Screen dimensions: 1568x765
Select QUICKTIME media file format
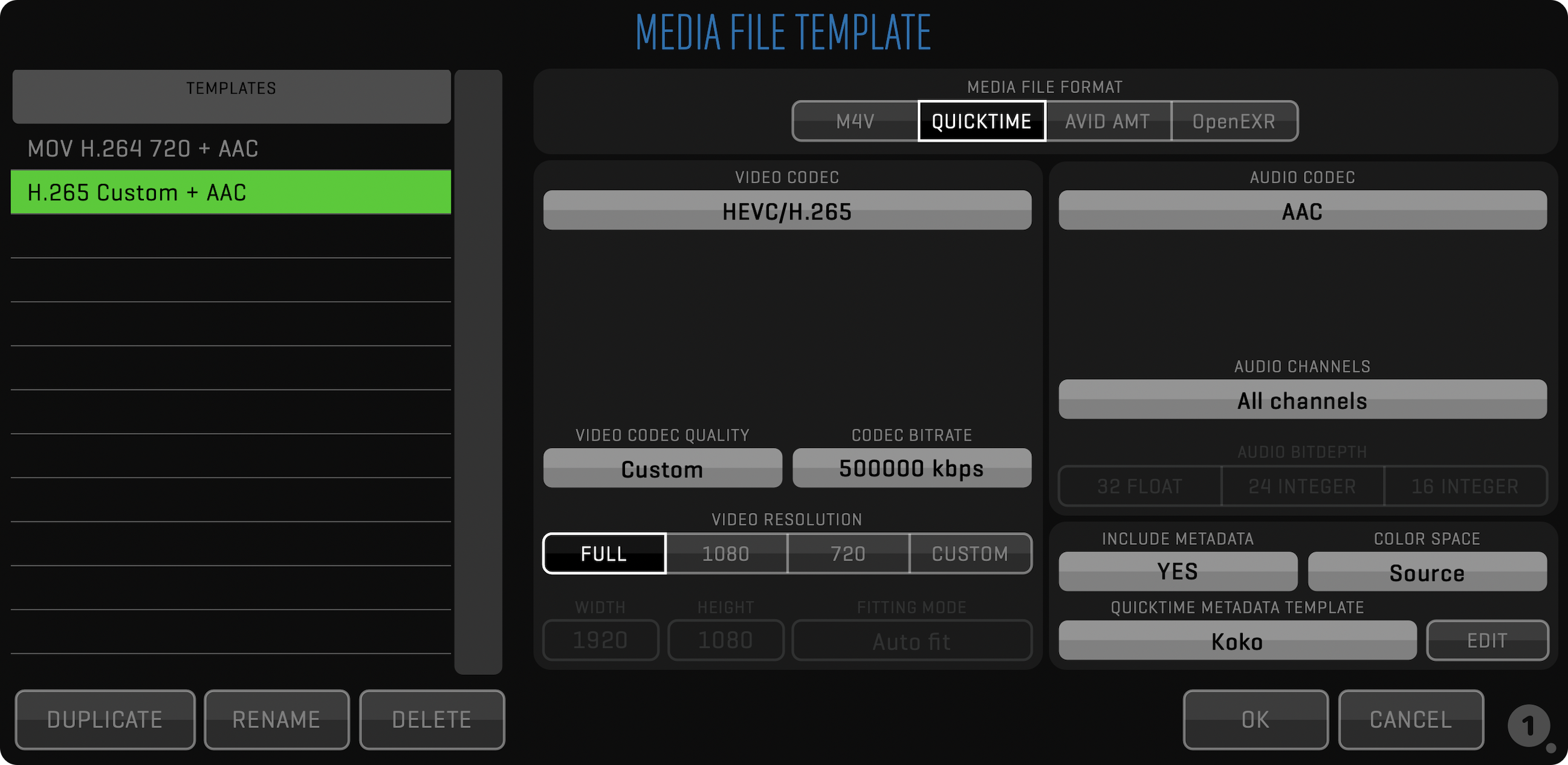pos(981,121)
